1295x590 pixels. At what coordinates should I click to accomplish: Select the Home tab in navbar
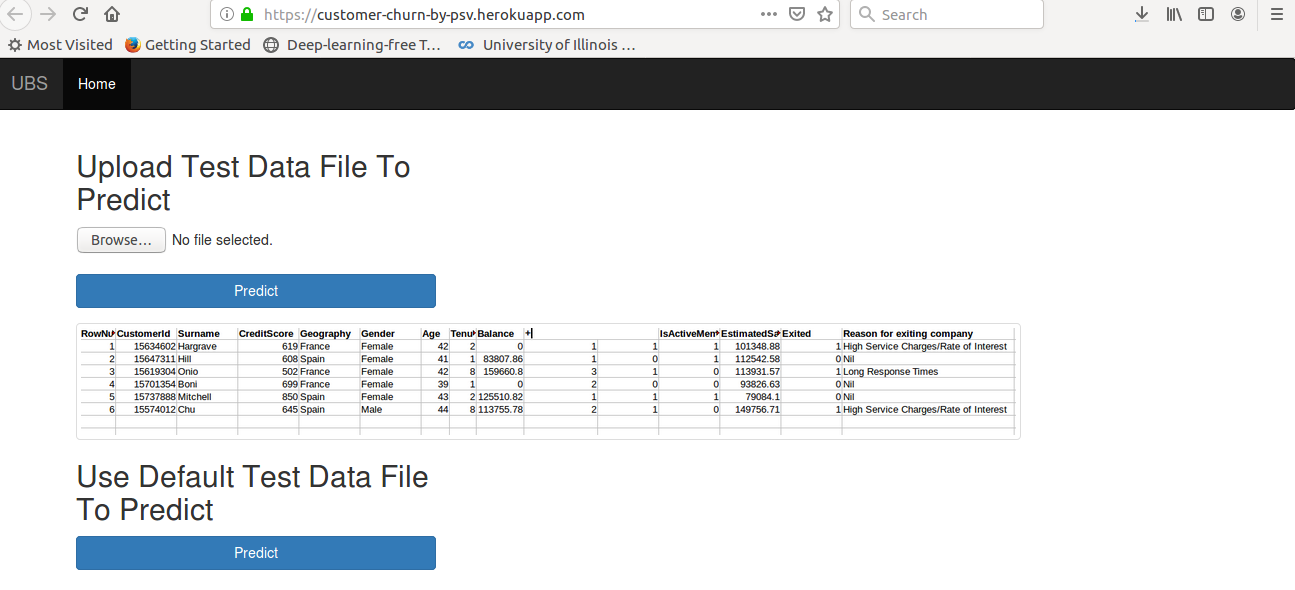96,84
